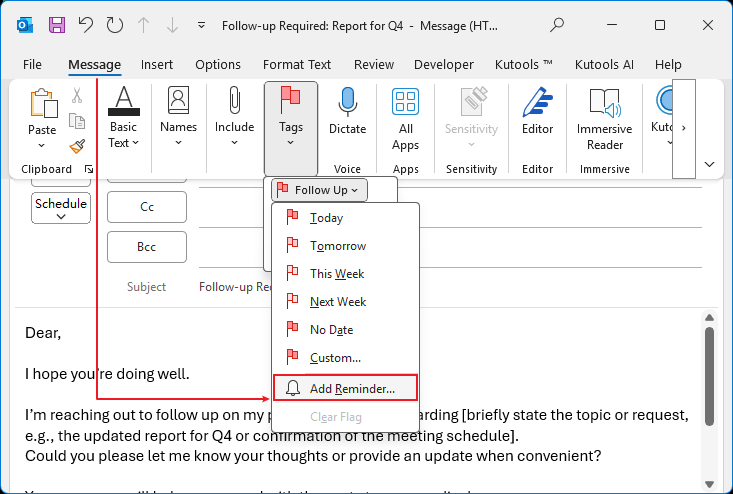The height and width of the screenshot is (494, 733).
Task: Click the Save icon in title bar
Action: coord(57,25)
